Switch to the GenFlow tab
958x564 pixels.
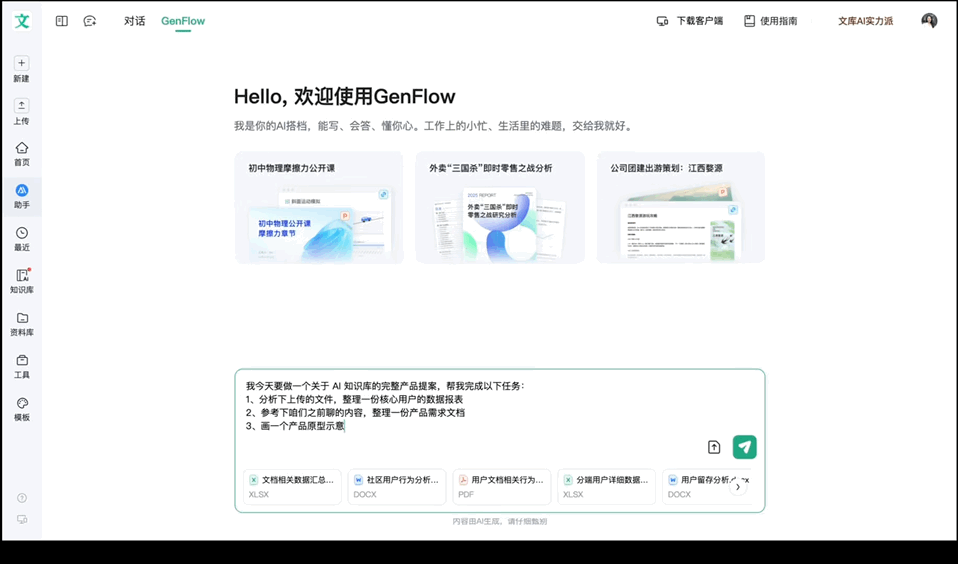click(x=183, y=21)
